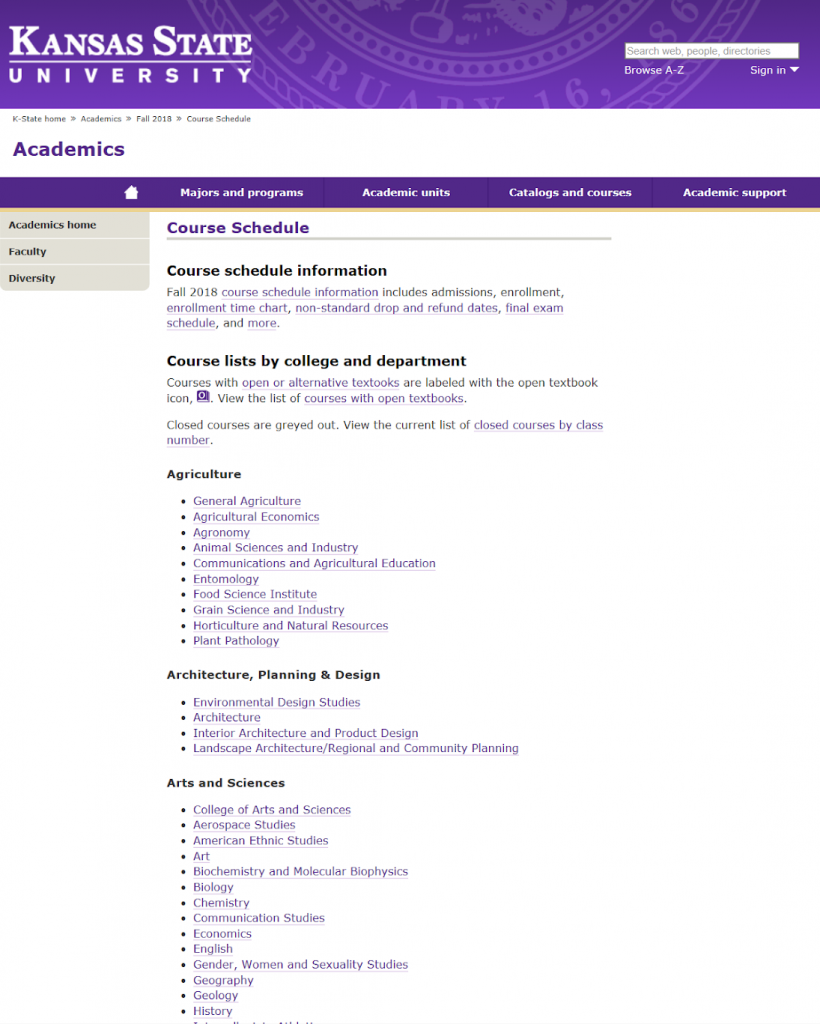
Task: Open the open or alternative textooks link
Action: (x=321, y=383)
